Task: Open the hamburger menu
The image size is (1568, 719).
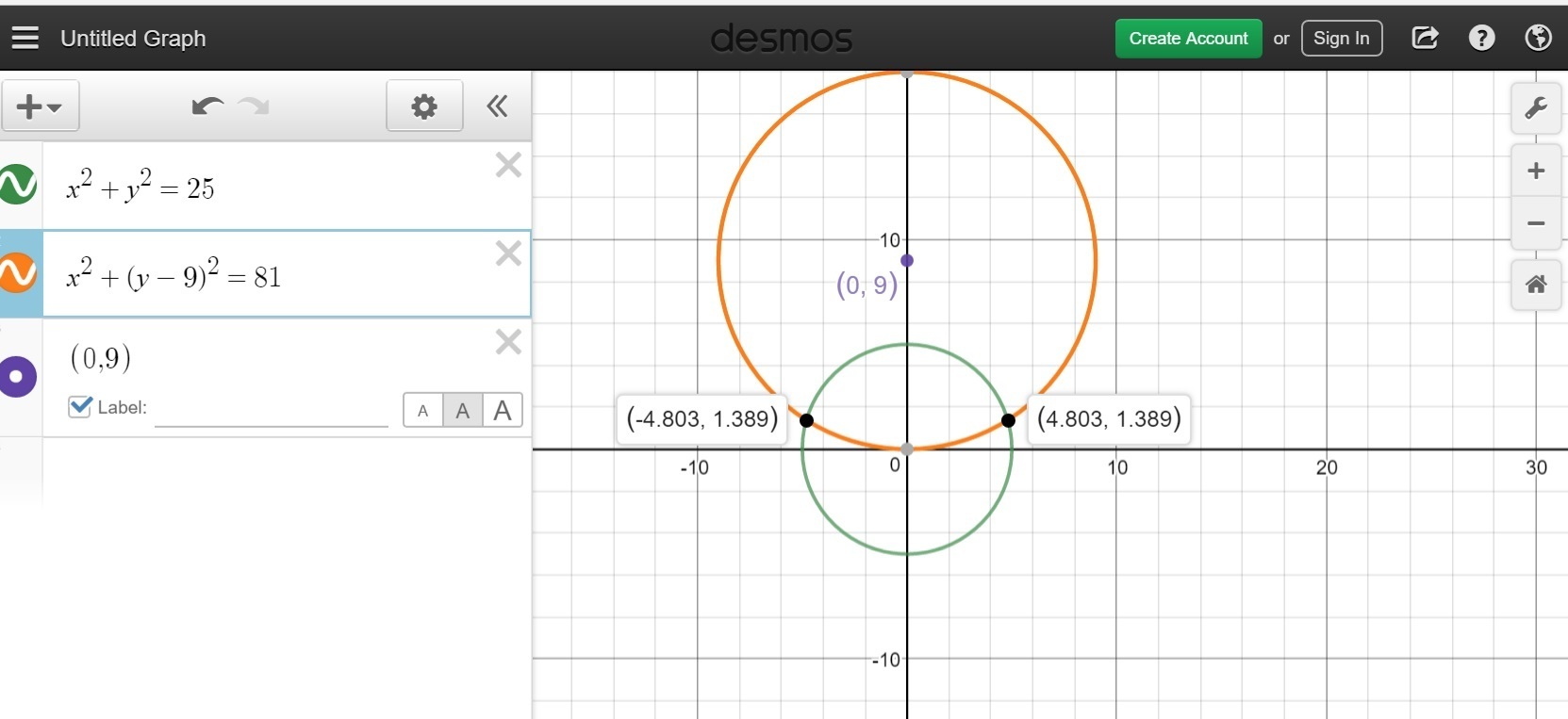Action: pyautogui.click(x=25, y=38)
